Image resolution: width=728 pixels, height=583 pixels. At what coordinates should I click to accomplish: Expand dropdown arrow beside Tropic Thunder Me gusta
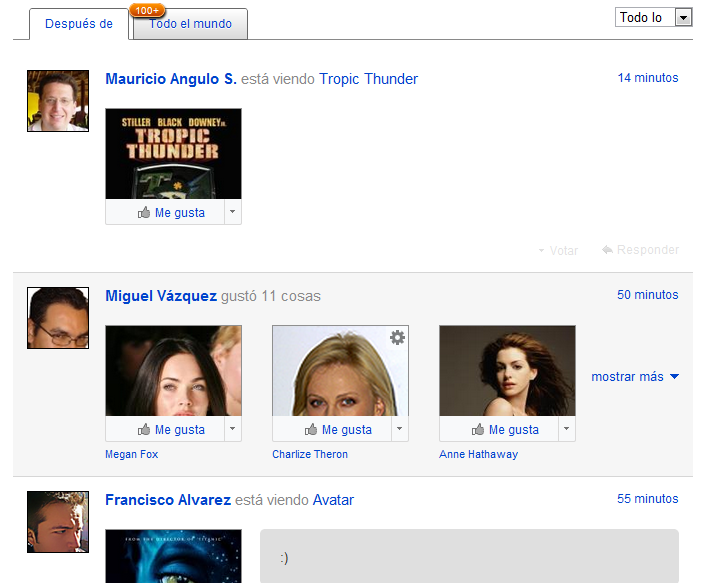click(x=233, y=212)
